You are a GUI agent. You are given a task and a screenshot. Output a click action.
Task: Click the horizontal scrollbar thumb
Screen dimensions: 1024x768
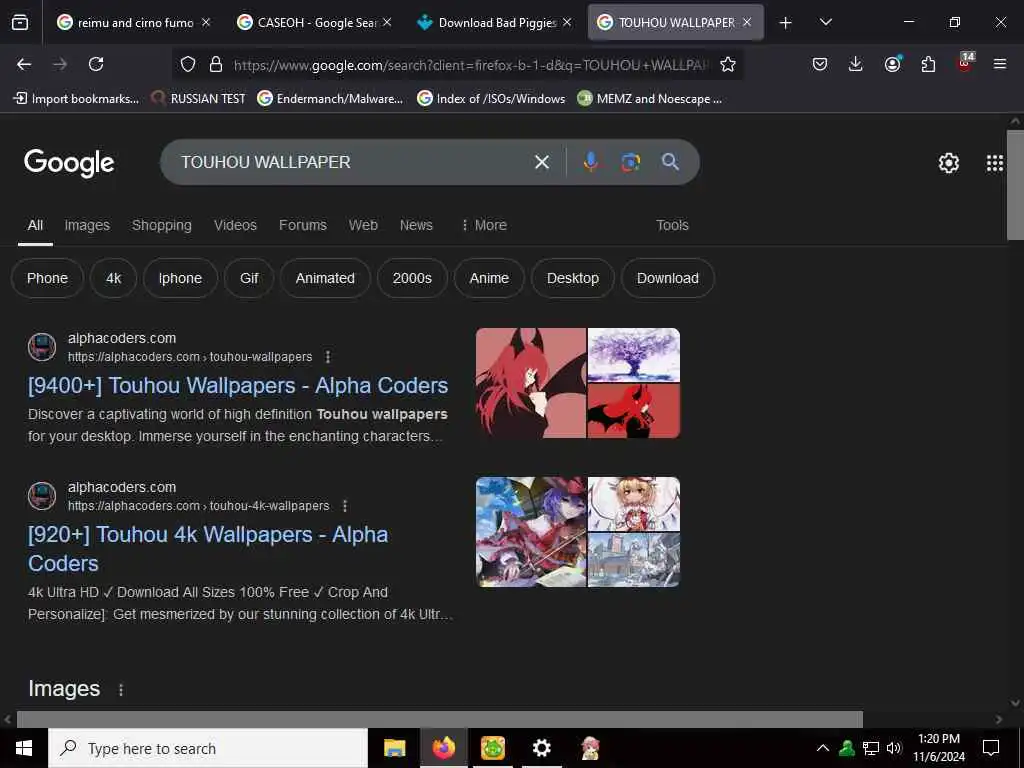(440, 719)
